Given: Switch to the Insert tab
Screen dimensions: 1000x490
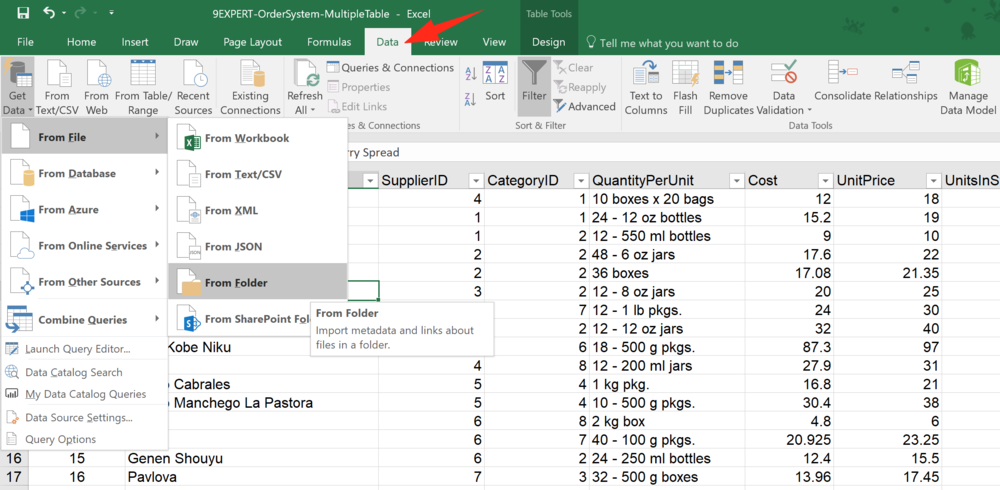Looking at the screenshot, I should click(x=135, y=42).
